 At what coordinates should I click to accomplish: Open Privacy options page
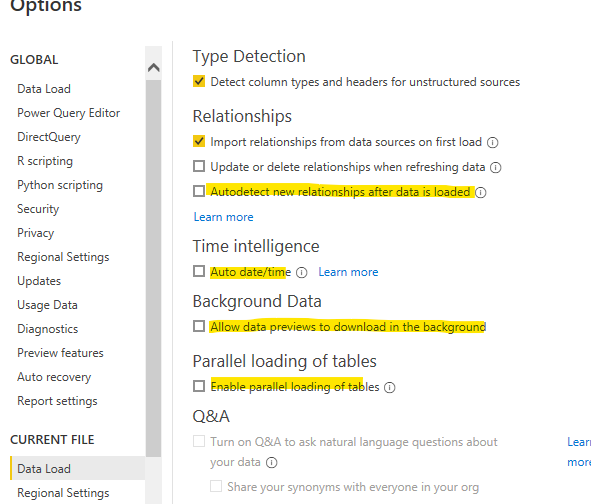point(36,233)
